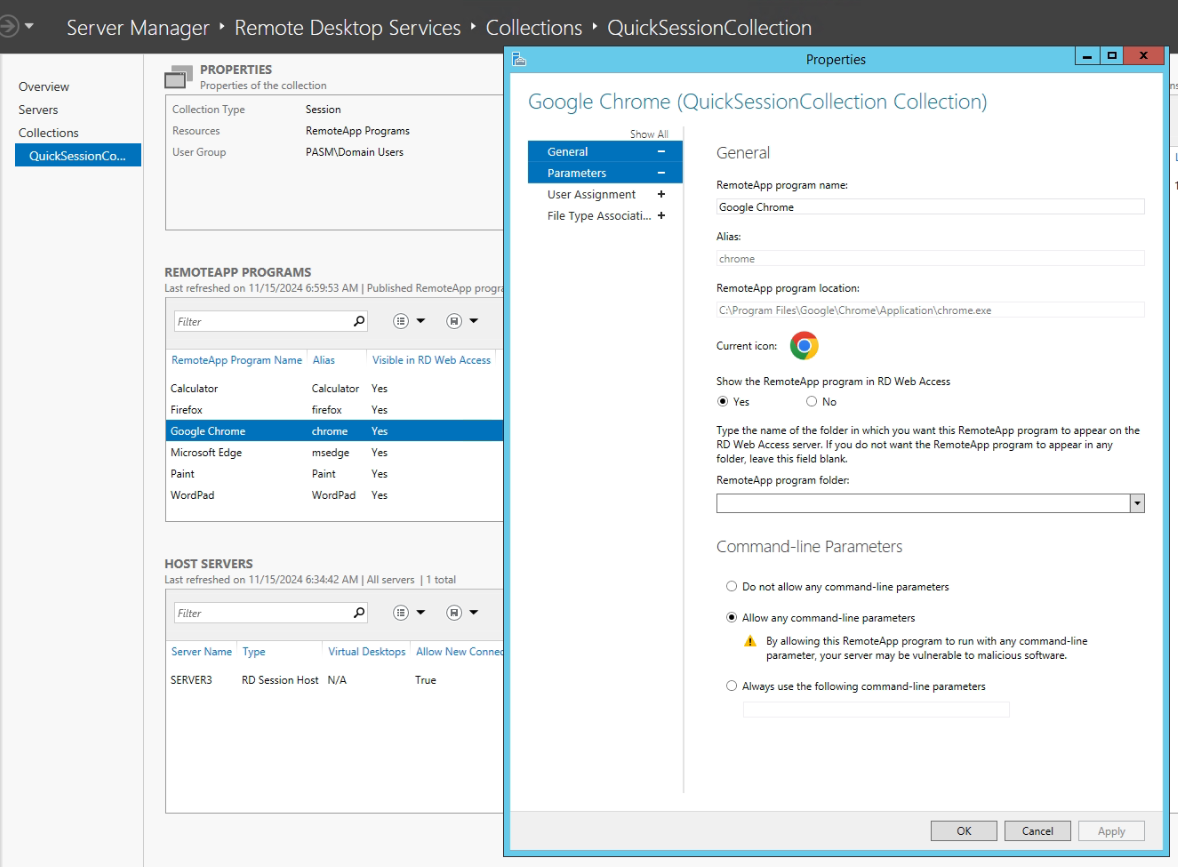Click the Server Manager back arrow icon
Viewport: 1178px width, 867px height.
[8, 27]
